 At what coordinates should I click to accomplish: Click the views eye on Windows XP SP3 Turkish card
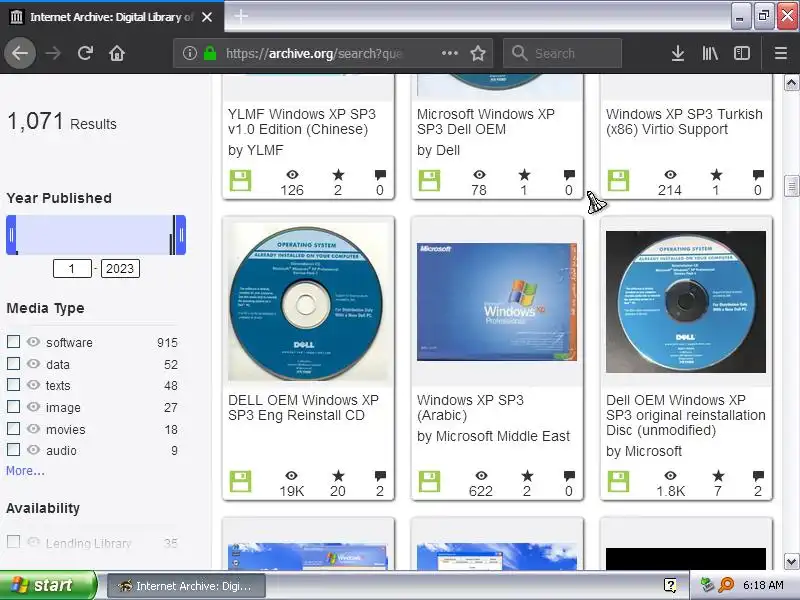pyautogui.click(x=670, y=175)
